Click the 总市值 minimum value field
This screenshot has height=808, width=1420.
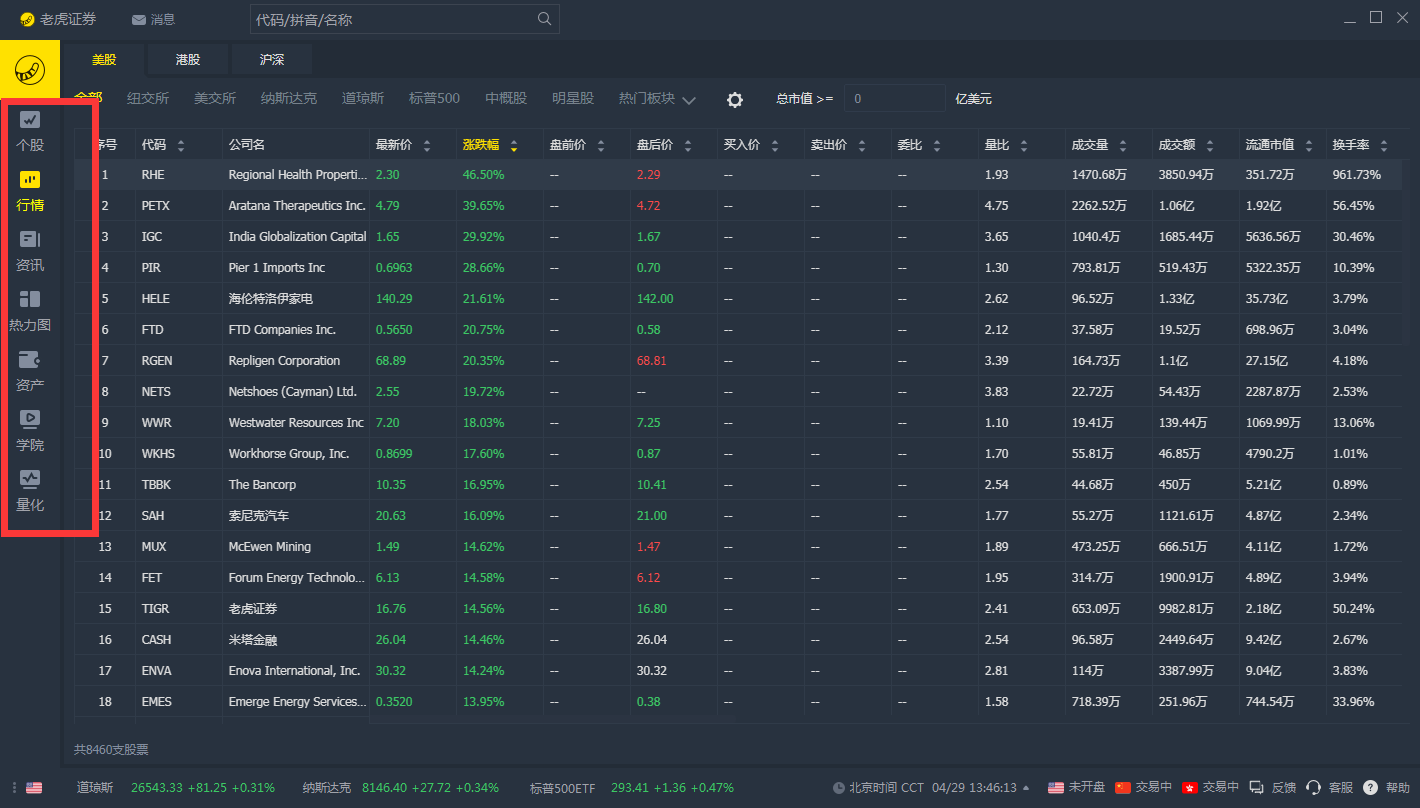point(895,98)
